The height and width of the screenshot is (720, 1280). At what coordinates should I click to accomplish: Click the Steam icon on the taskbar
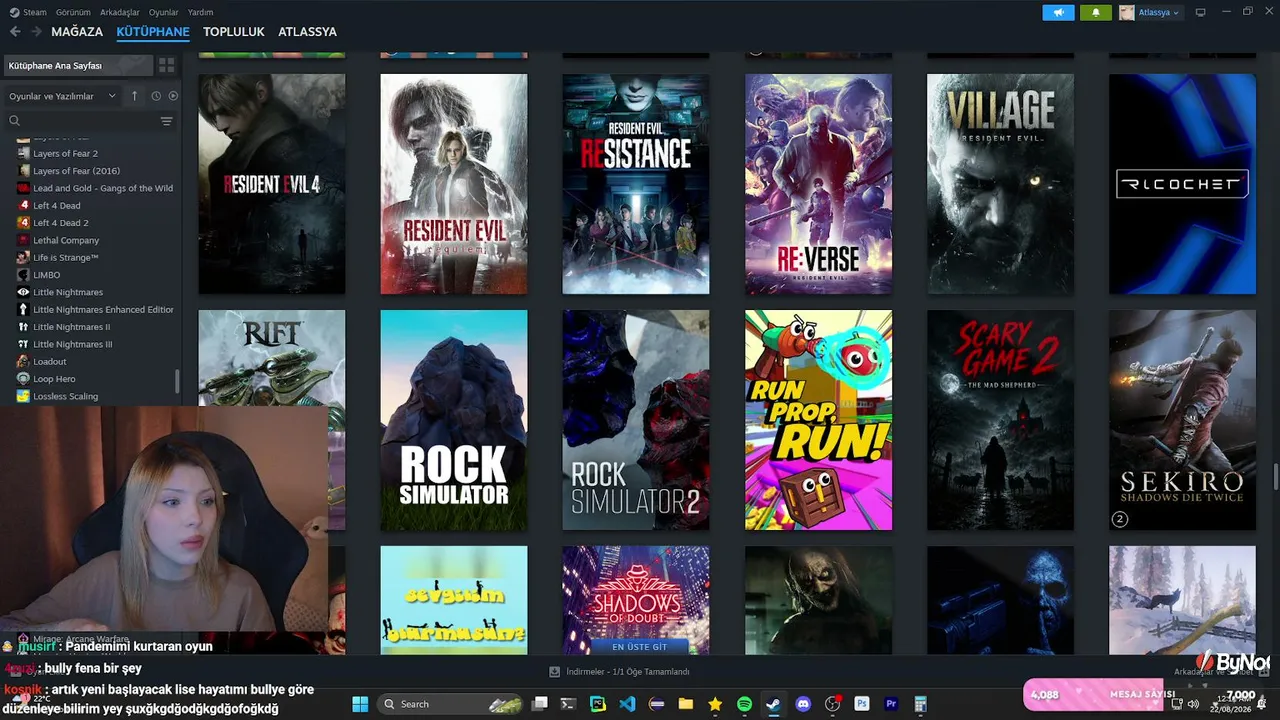pos(773,704)
